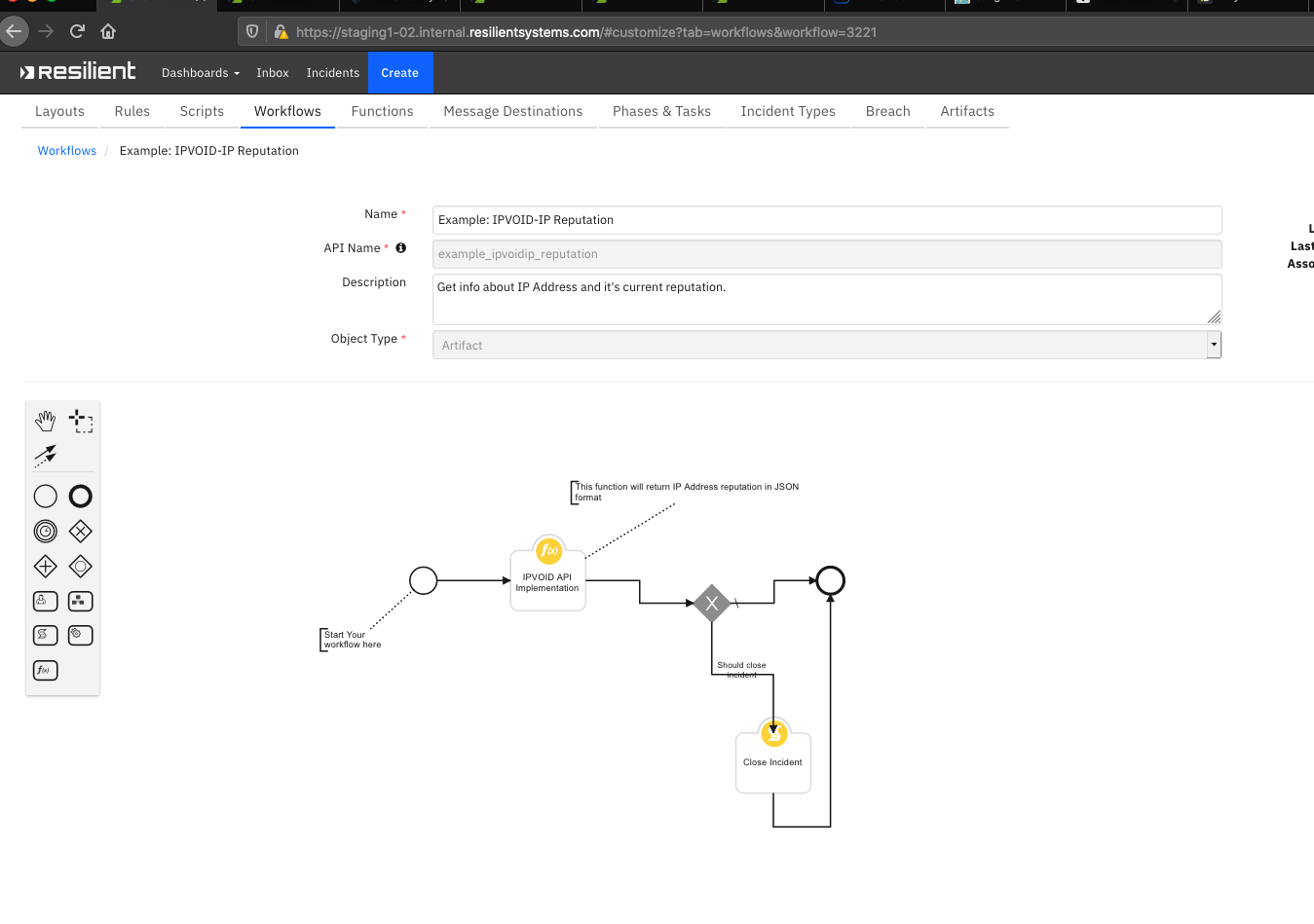Click the yellow script badge on Close Incident
The width and height of the screenshot is (1314, 924).
(774, 733)
